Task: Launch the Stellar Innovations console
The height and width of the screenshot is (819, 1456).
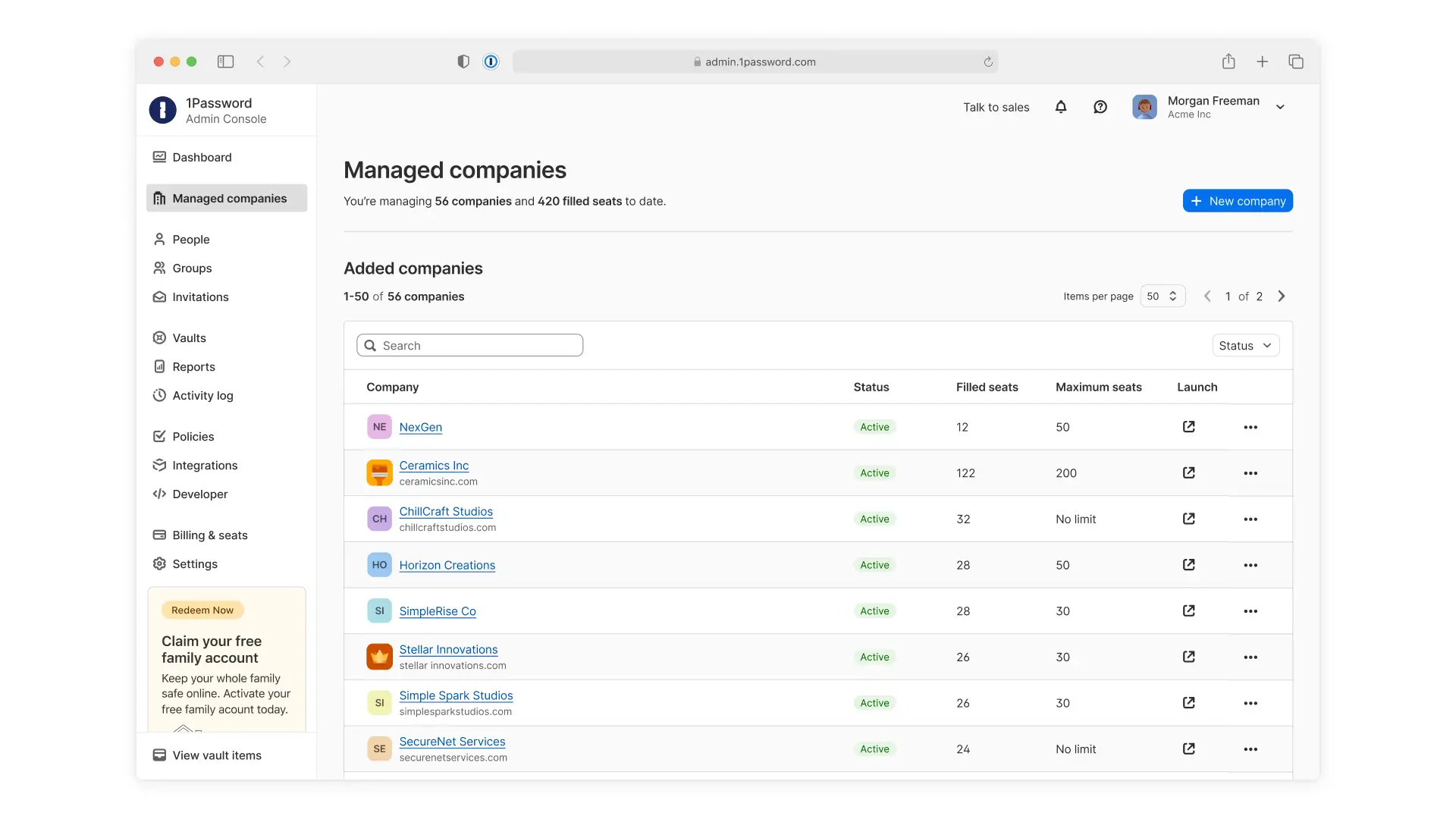Action: pyautogui.click(x=1188, y=657)
